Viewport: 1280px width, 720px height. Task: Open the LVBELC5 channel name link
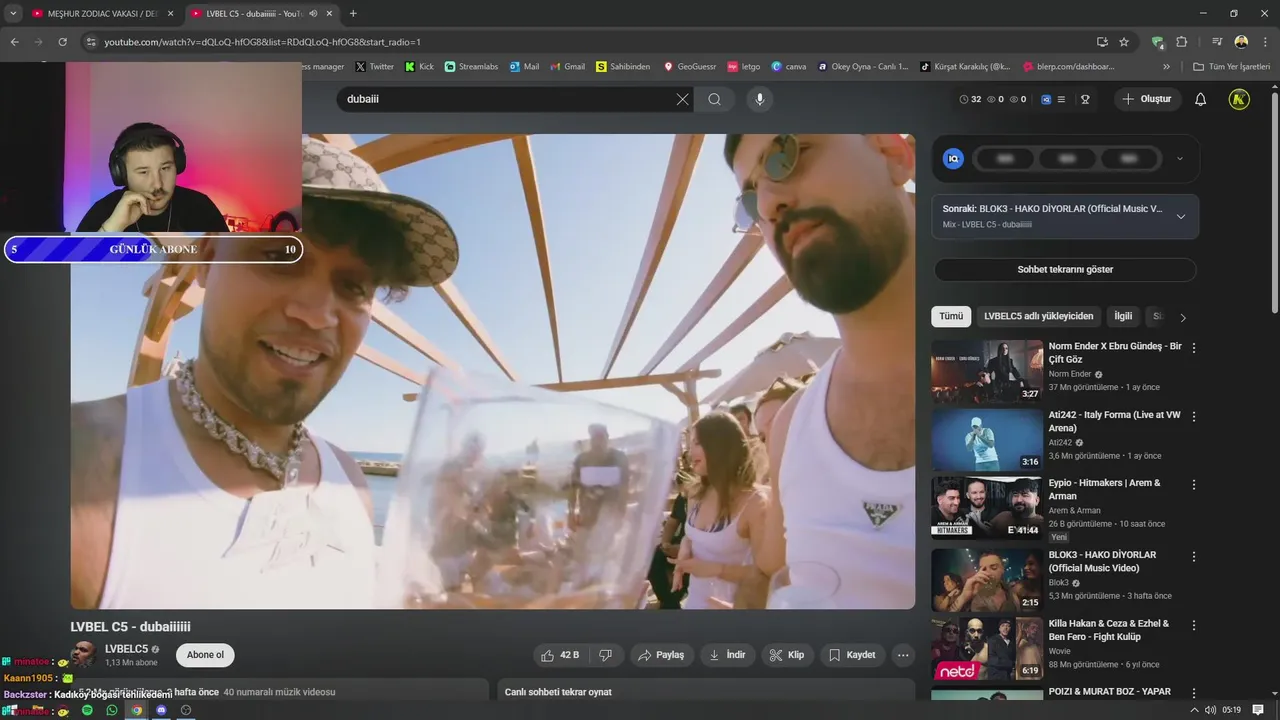click(x=126, y=649)
